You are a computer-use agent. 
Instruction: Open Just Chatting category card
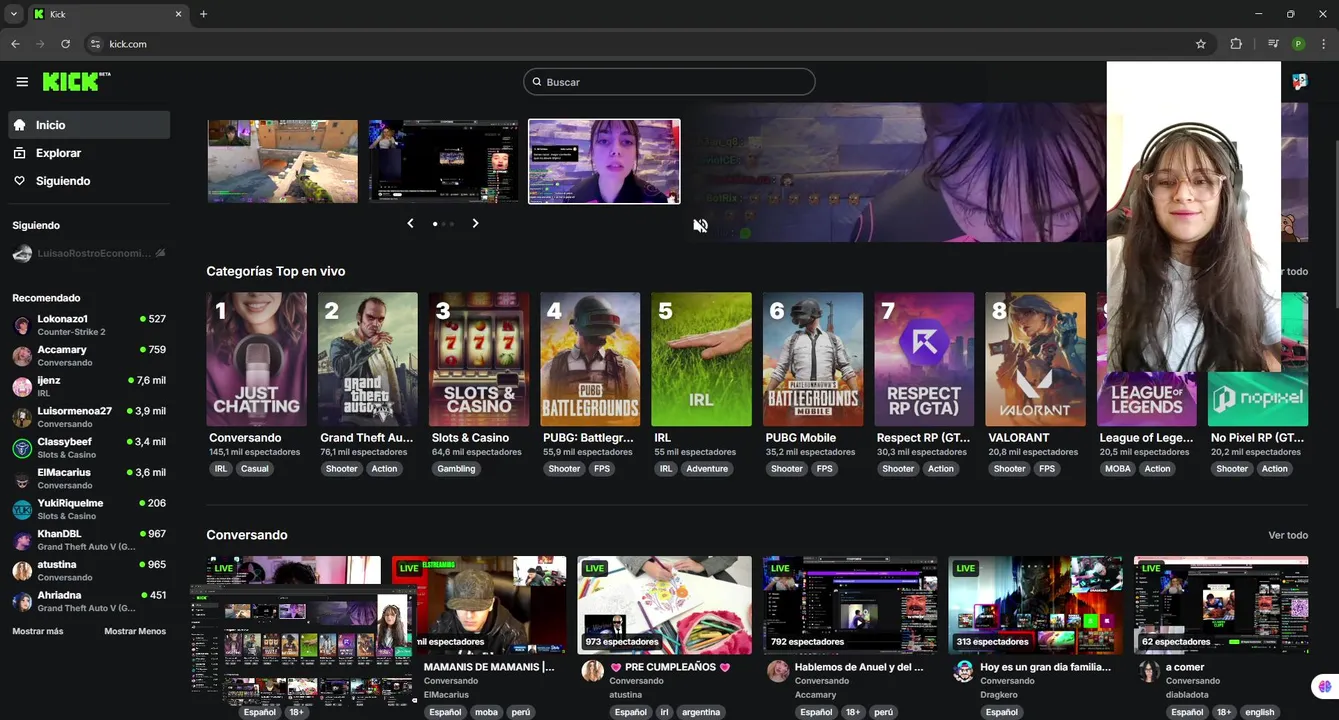[256, 359]
